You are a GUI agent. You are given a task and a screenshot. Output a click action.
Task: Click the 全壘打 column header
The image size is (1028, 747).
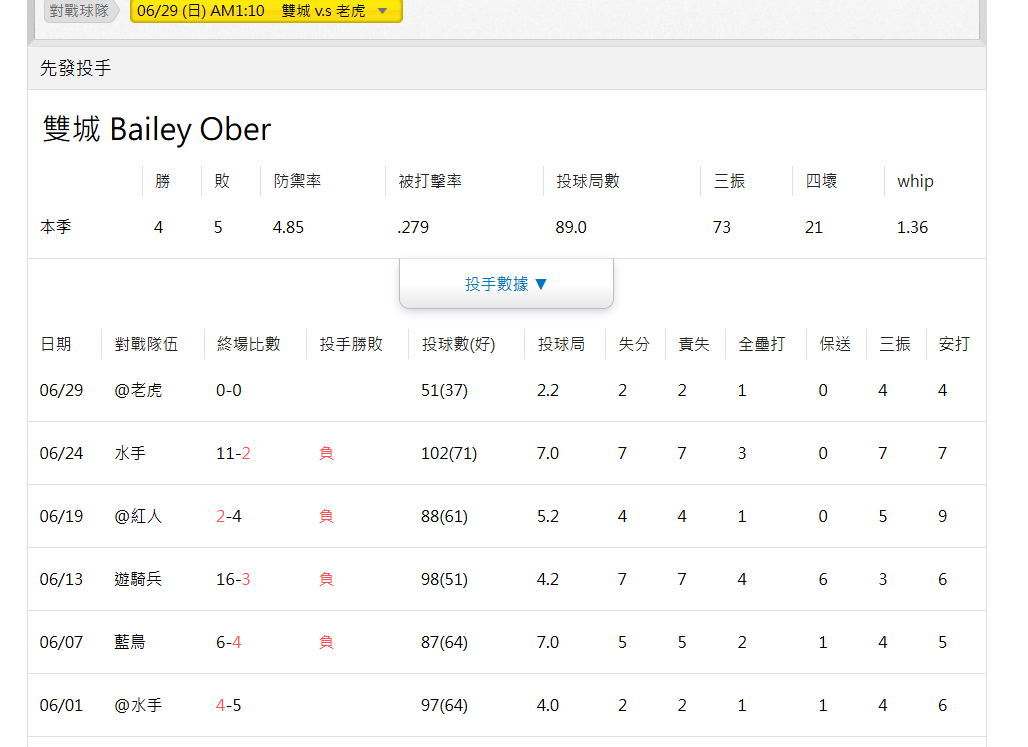[762, 344]
